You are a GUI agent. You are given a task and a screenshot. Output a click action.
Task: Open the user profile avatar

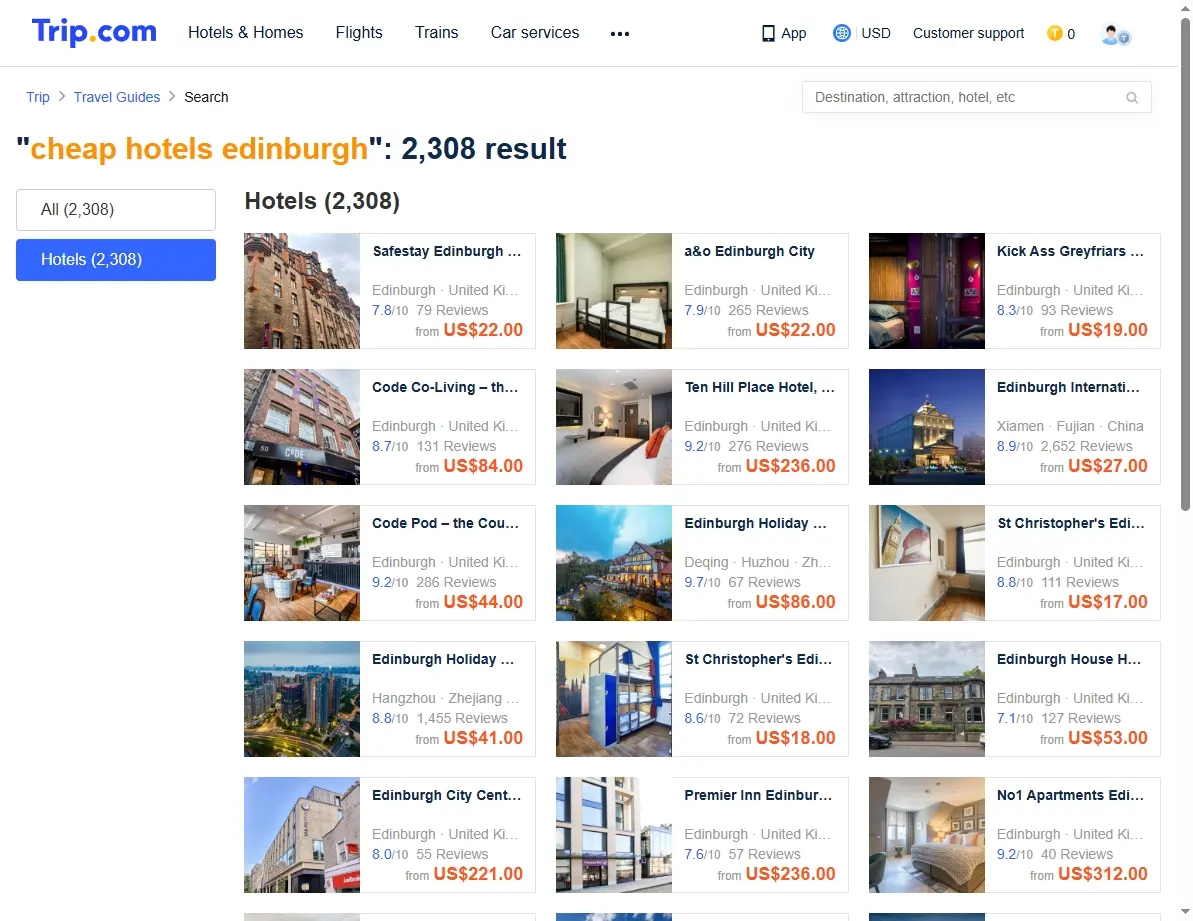click(1115, 34)
